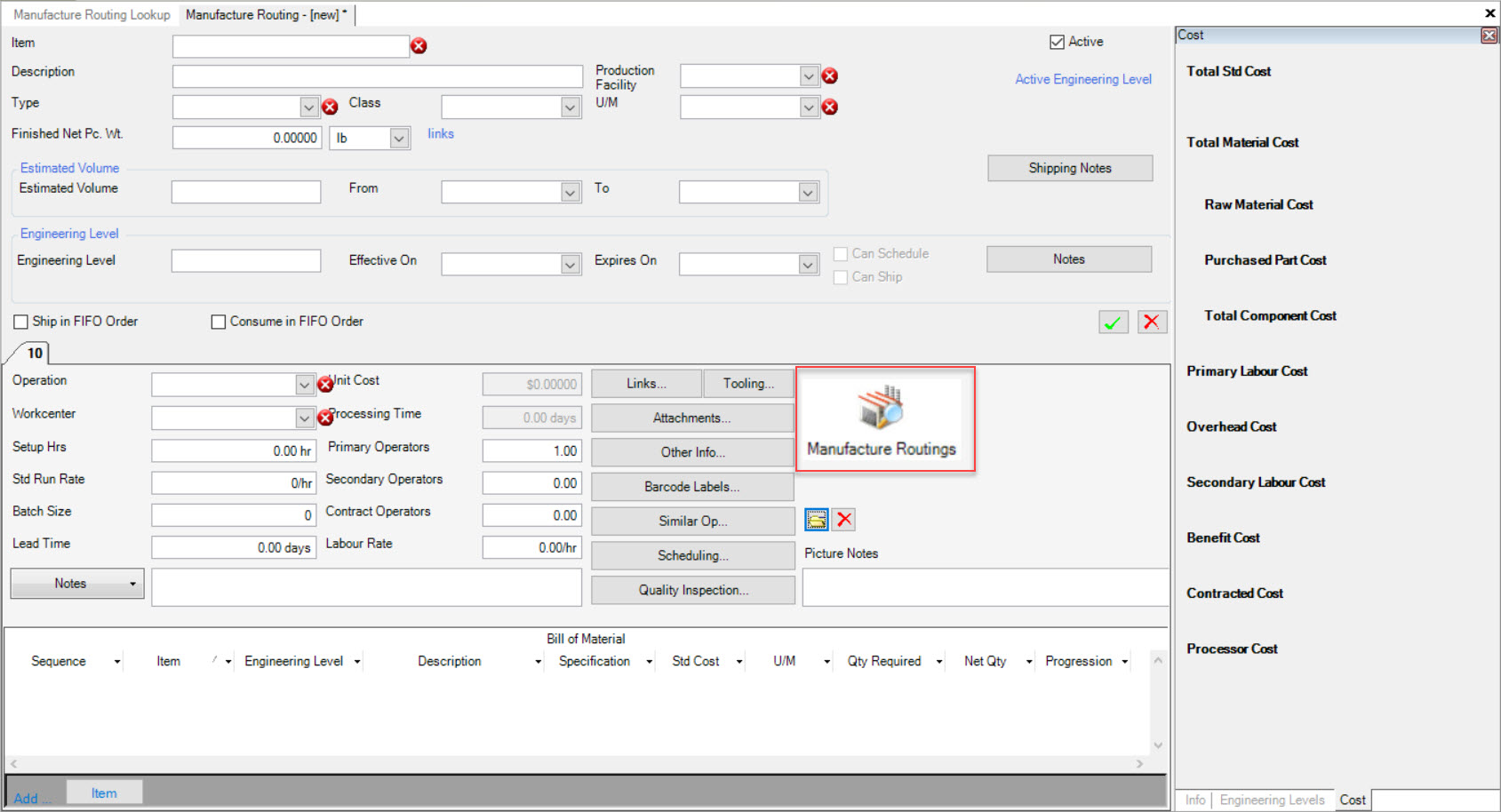Switch to Manufacture Routing Lookup tab

tap(92, 15)
